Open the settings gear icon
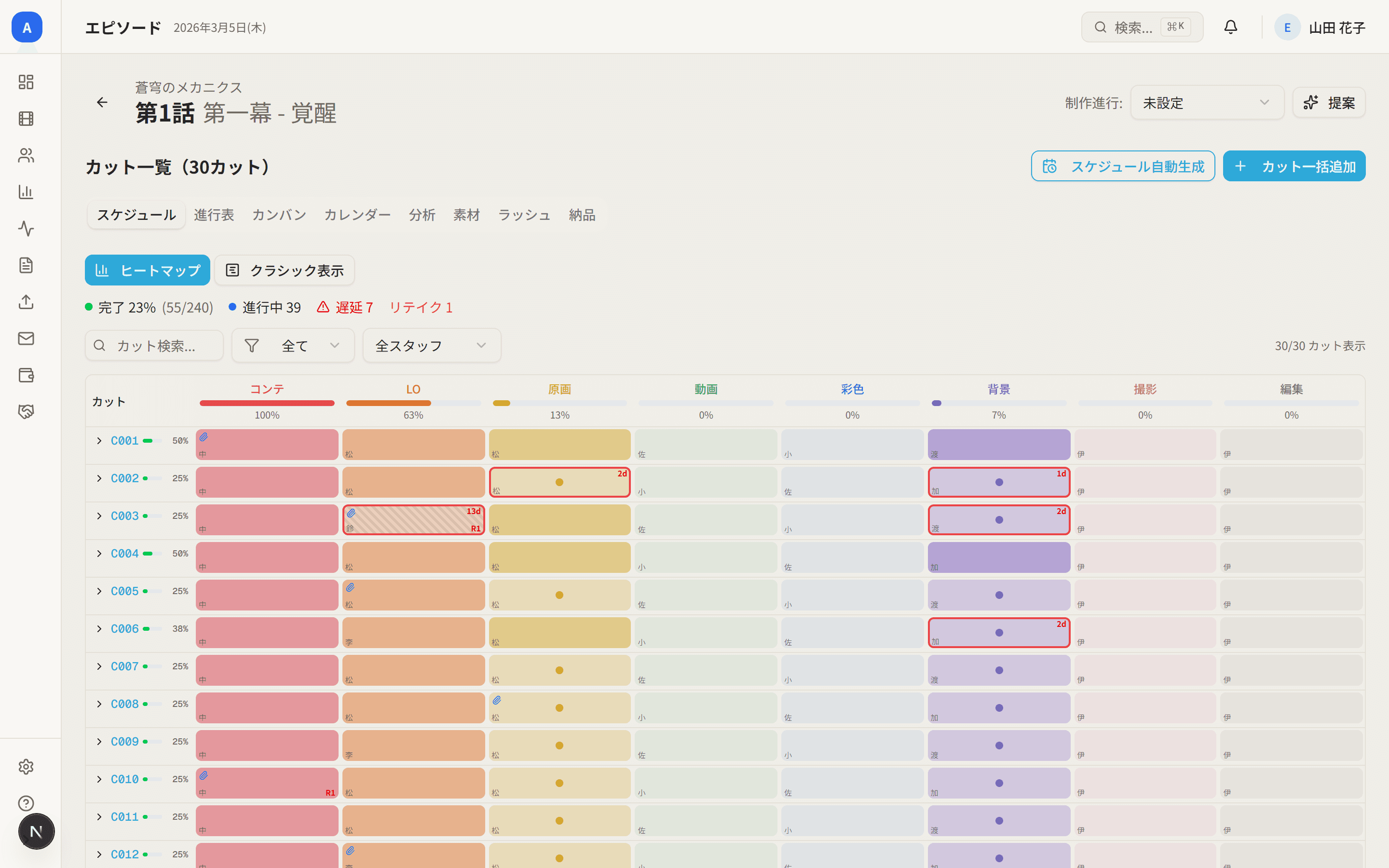 tap(26, 766)
